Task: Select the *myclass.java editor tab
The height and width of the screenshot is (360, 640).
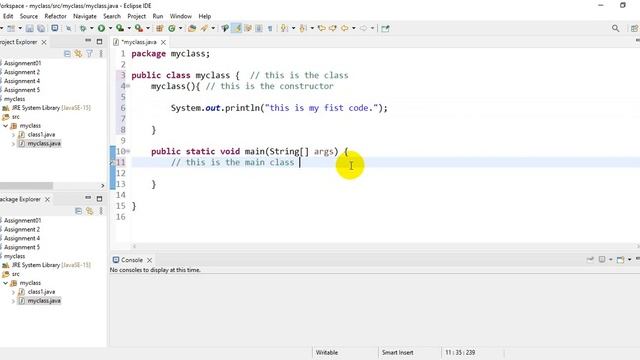Action: 139,42
